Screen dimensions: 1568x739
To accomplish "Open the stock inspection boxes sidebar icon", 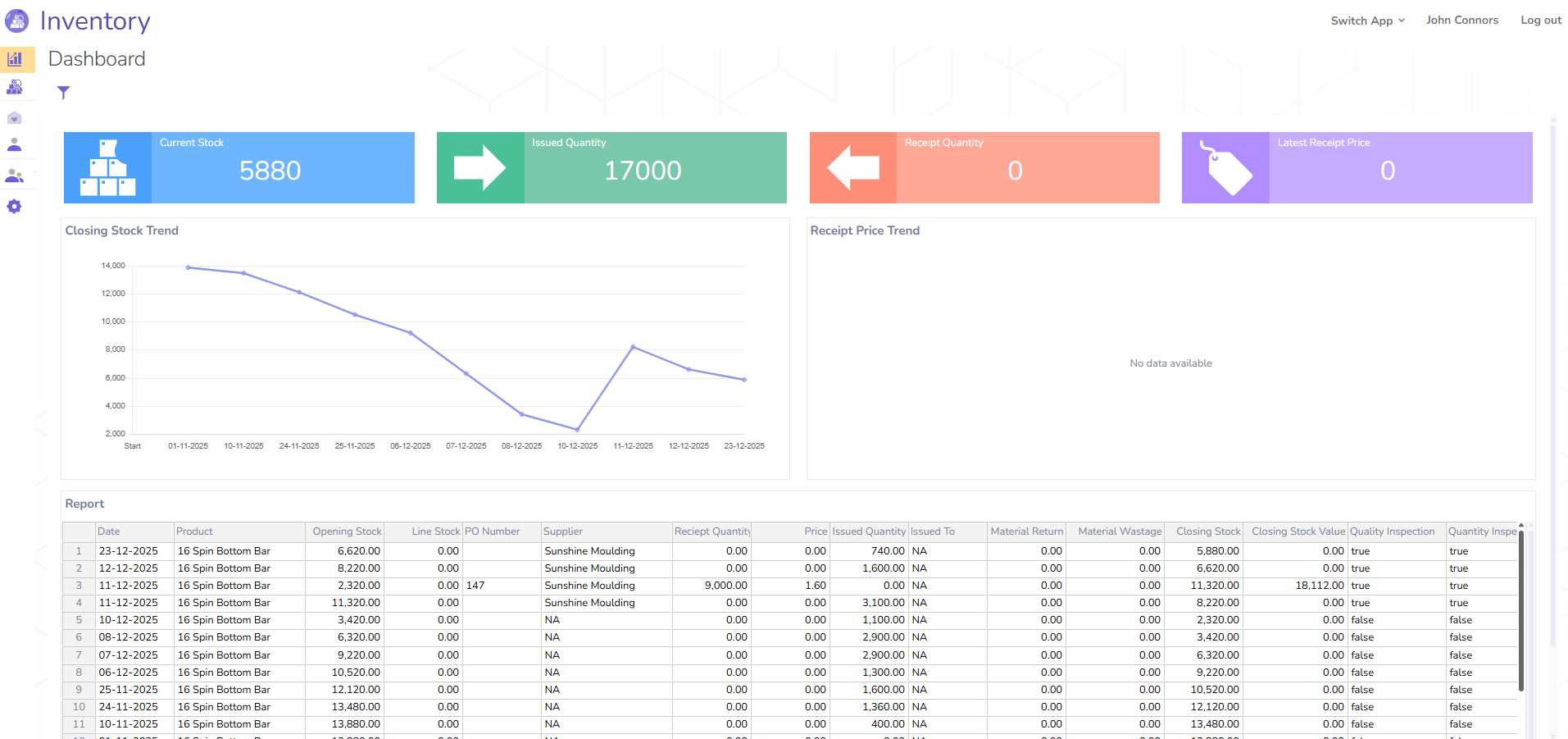I will point(15,87).
